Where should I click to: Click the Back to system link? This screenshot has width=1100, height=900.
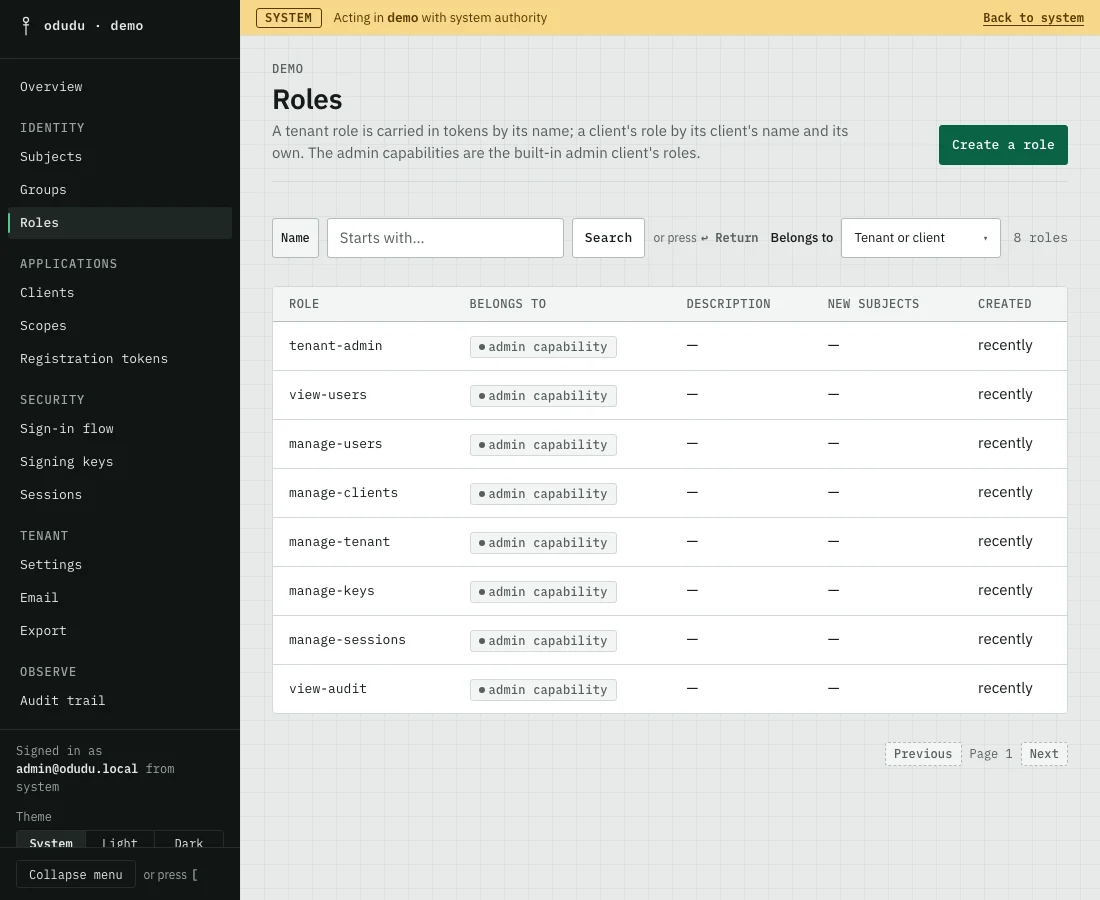click(1033, 18)
